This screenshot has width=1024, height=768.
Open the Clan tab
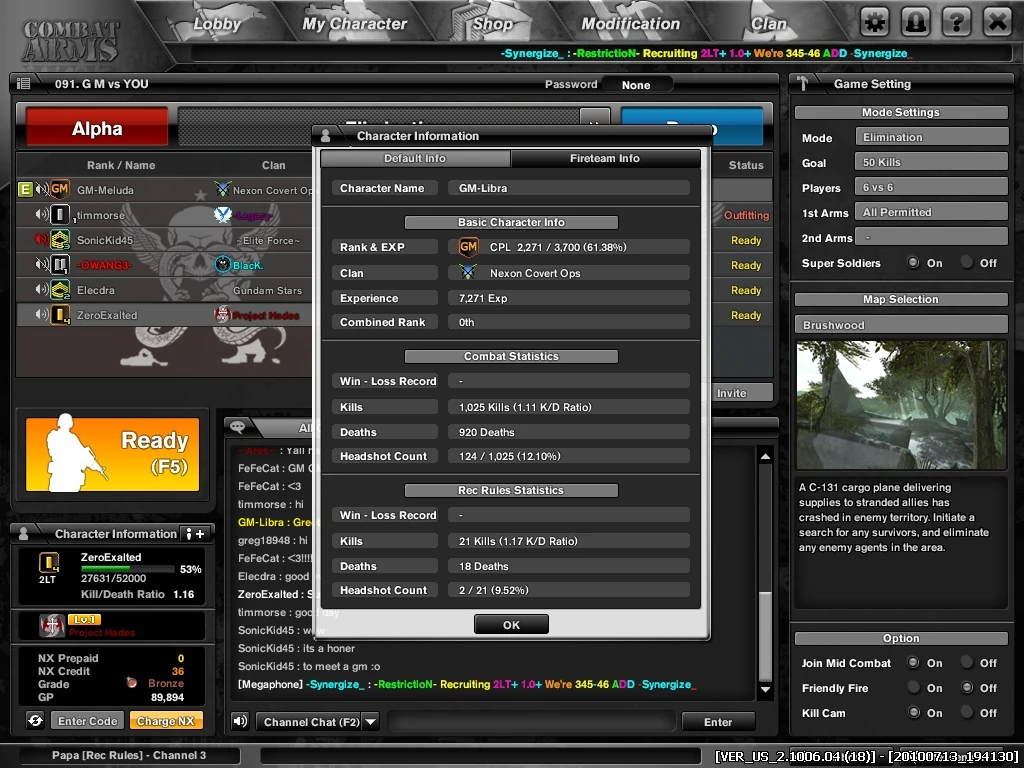click(x=769, y=24)
